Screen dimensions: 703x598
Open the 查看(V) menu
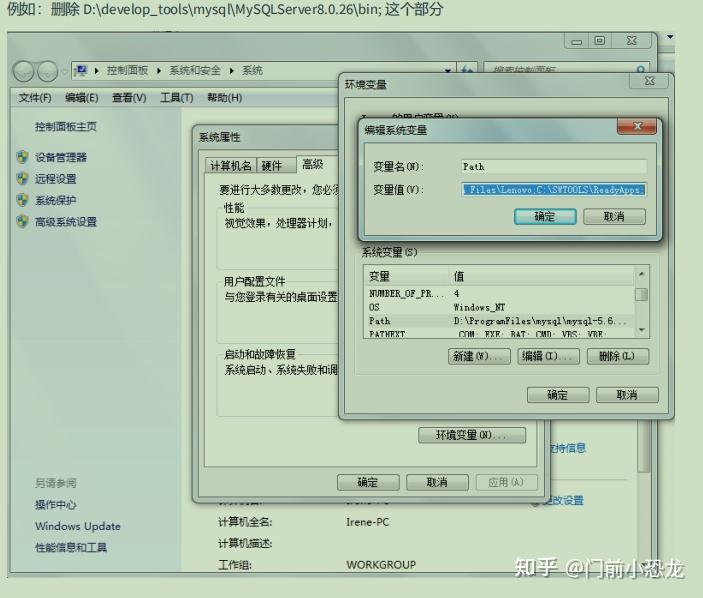tap(129, 98)
